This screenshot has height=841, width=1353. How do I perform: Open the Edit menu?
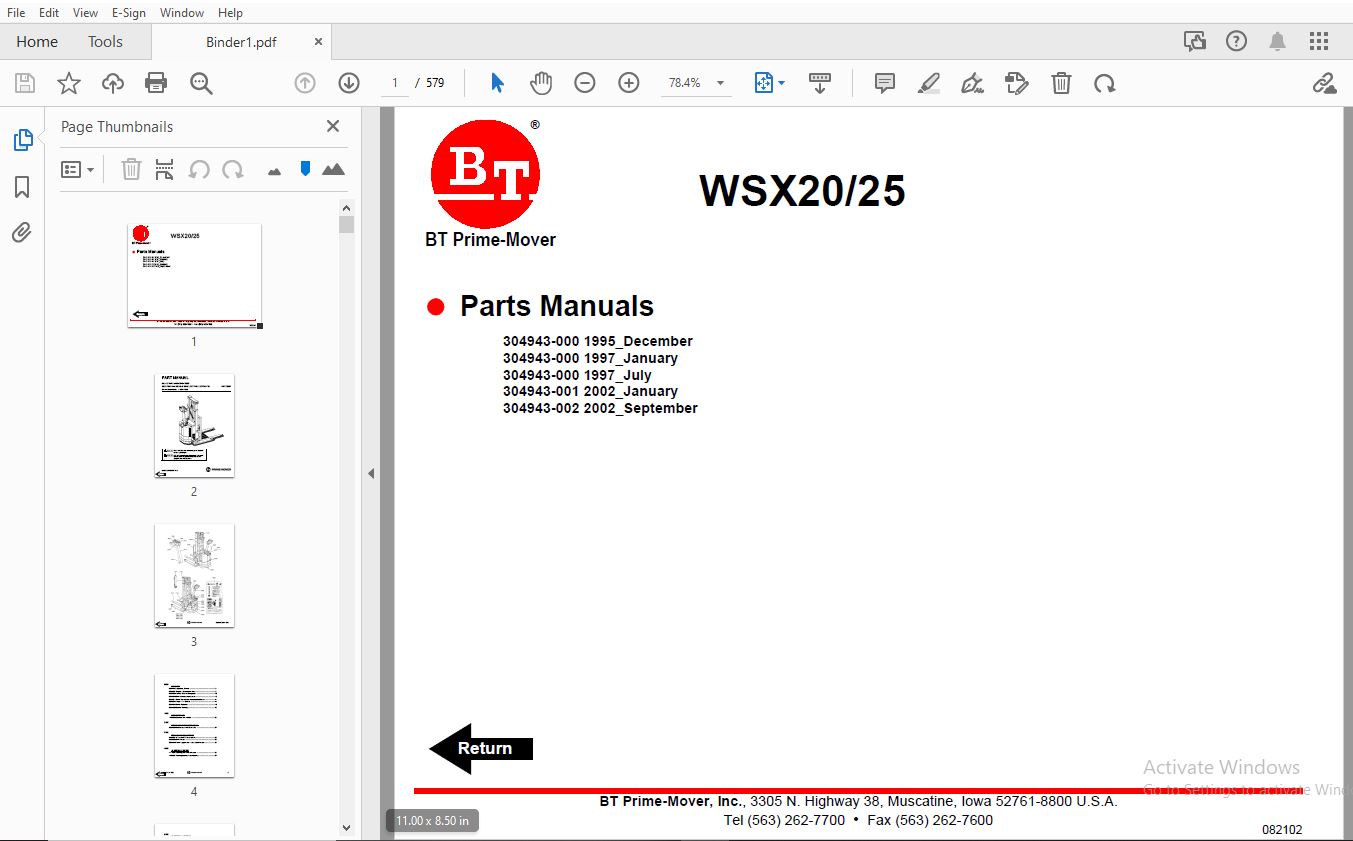click(49, 13)
